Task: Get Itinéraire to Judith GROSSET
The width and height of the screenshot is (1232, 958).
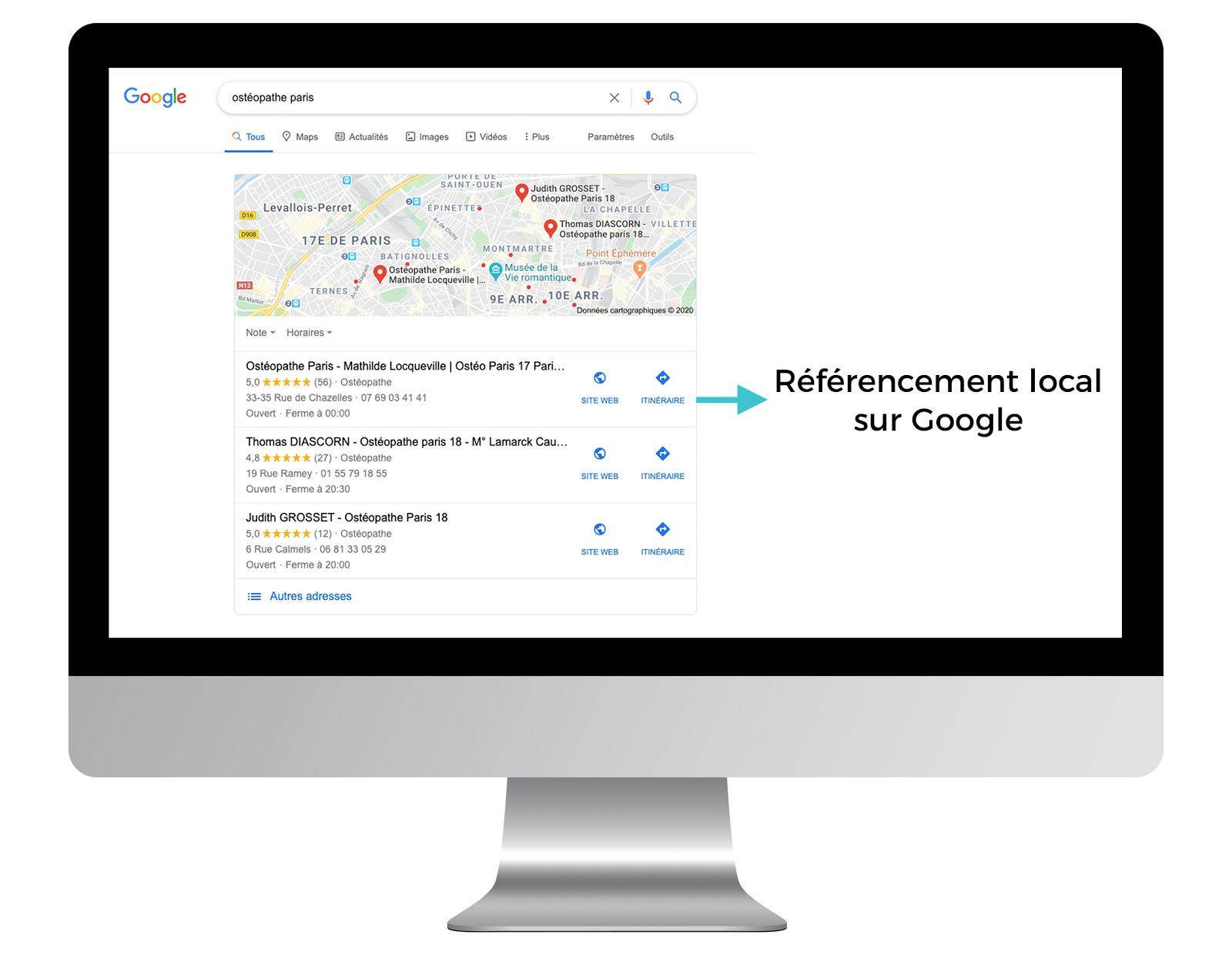Action: pos(662,538)
